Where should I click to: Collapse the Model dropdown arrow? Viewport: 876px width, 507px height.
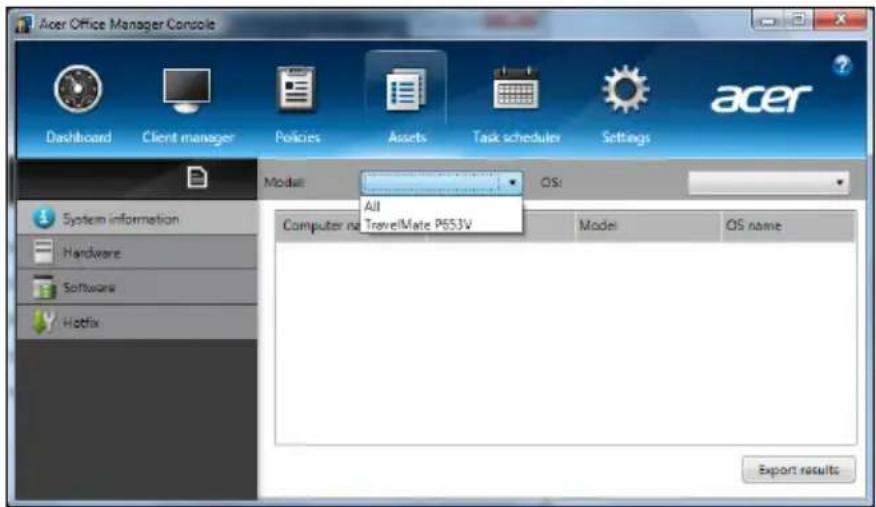[x=512, y=183]
